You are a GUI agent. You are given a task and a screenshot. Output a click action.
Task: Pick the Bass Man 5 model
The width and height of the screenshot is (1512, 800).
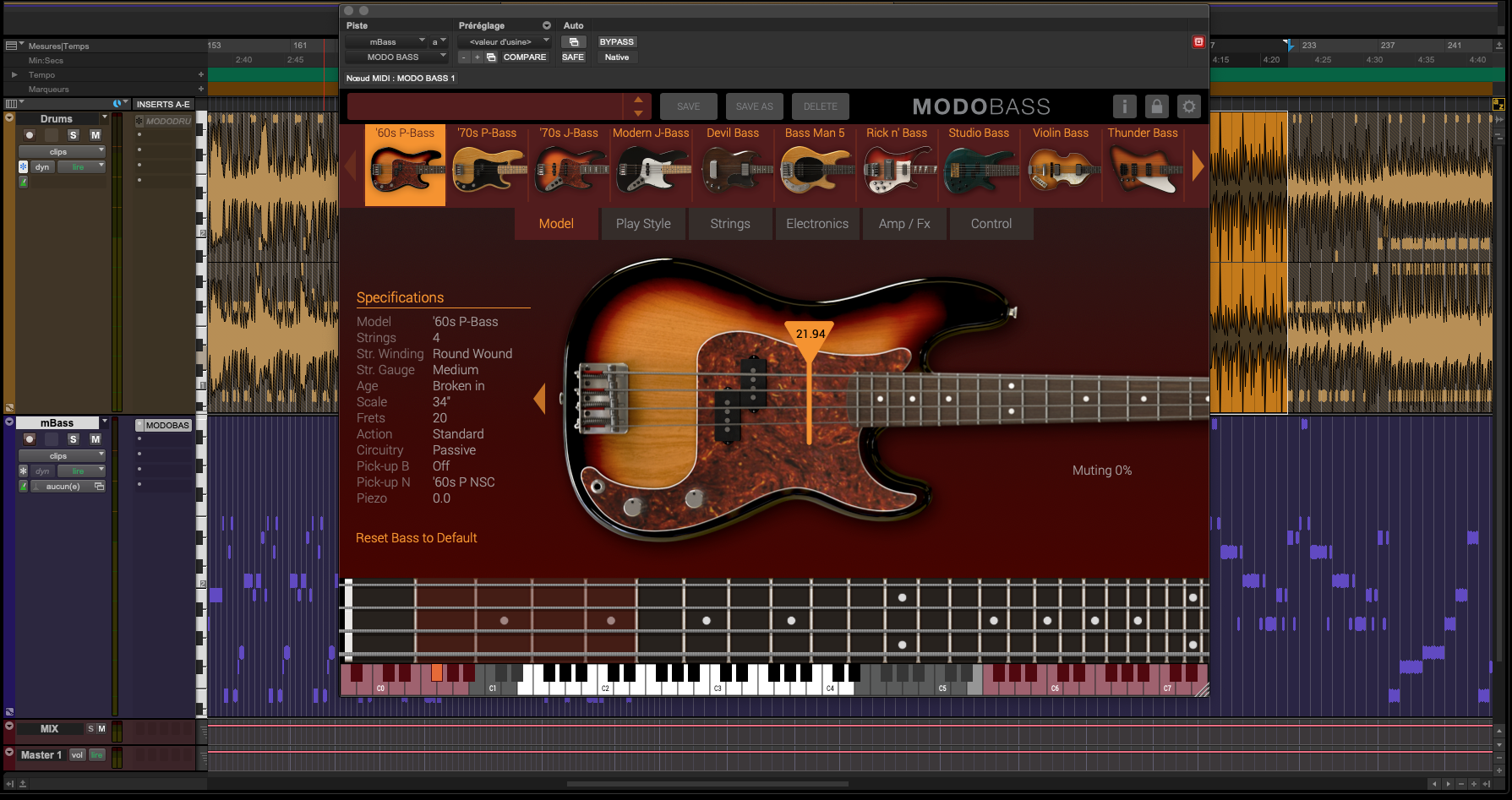[815, 165]
